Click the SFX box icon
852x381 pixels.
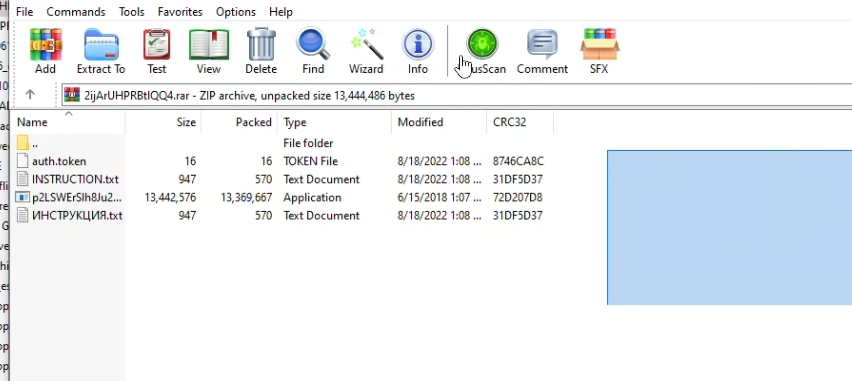click(x=599, y=45)
